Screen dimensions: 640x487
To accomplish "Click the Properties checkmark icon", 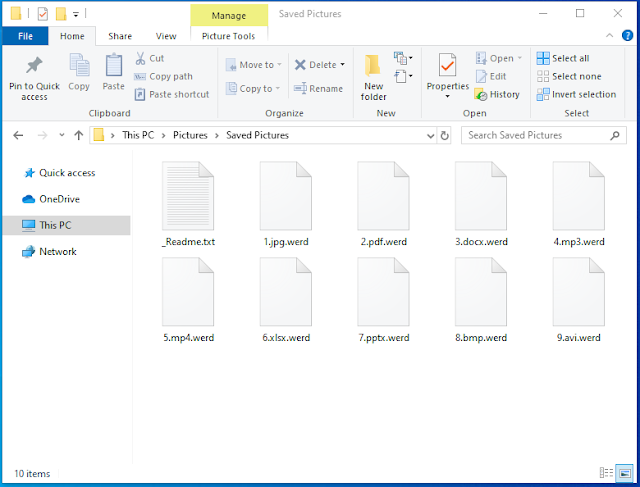I will point(448,65).
